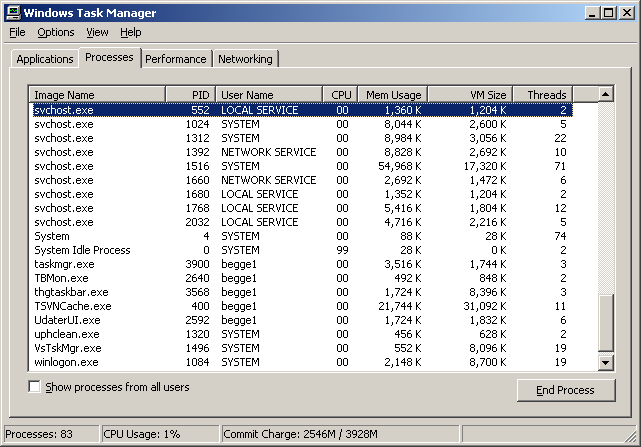The image size is (641, 447).
Task: Select svchost.exe with PID 1024
Action: point(302,124)
